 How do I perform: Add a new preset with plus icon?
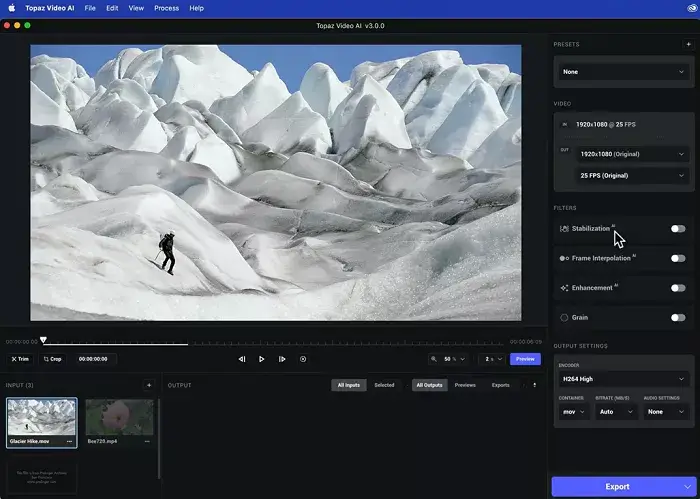[x=689, y=44]
